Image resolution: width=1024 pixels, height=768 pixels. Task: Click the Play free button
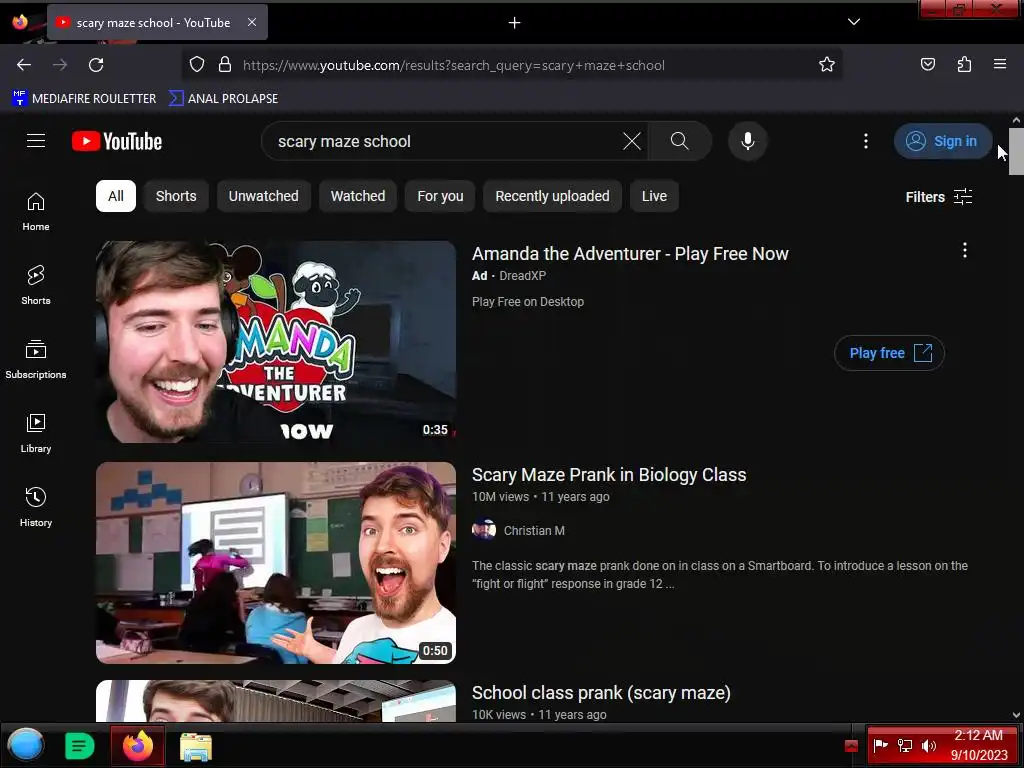889,353
